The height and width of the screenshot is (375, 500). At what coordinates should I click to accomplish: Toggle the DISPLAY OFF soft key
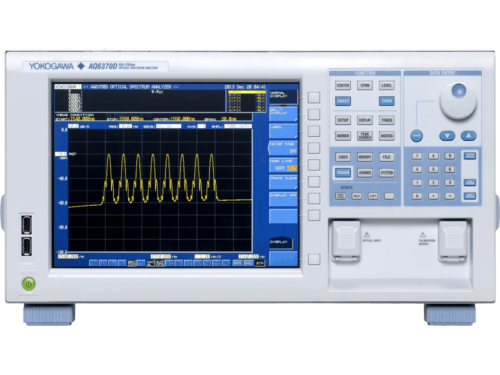(283, 199)
